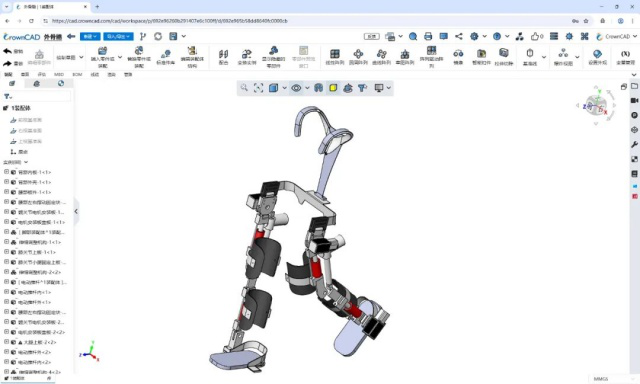
Task: Click the Insert Component tool icon
Action: pos(102,51)
